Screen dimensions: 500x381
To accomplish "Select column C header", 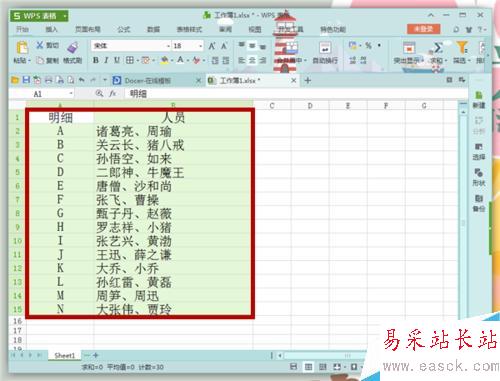I will 272,106.
